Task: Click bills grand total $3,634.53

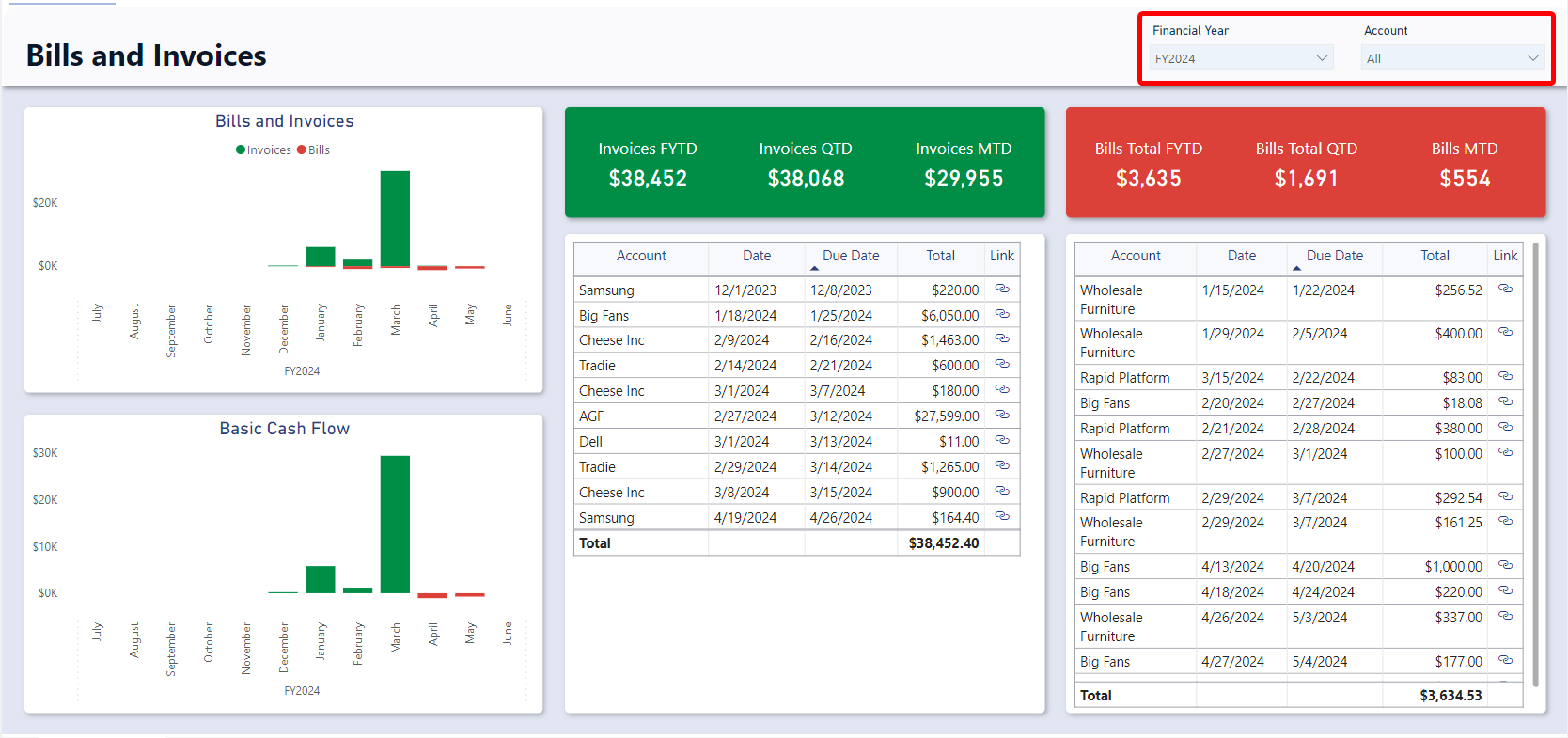Action: pos(1450,696)
